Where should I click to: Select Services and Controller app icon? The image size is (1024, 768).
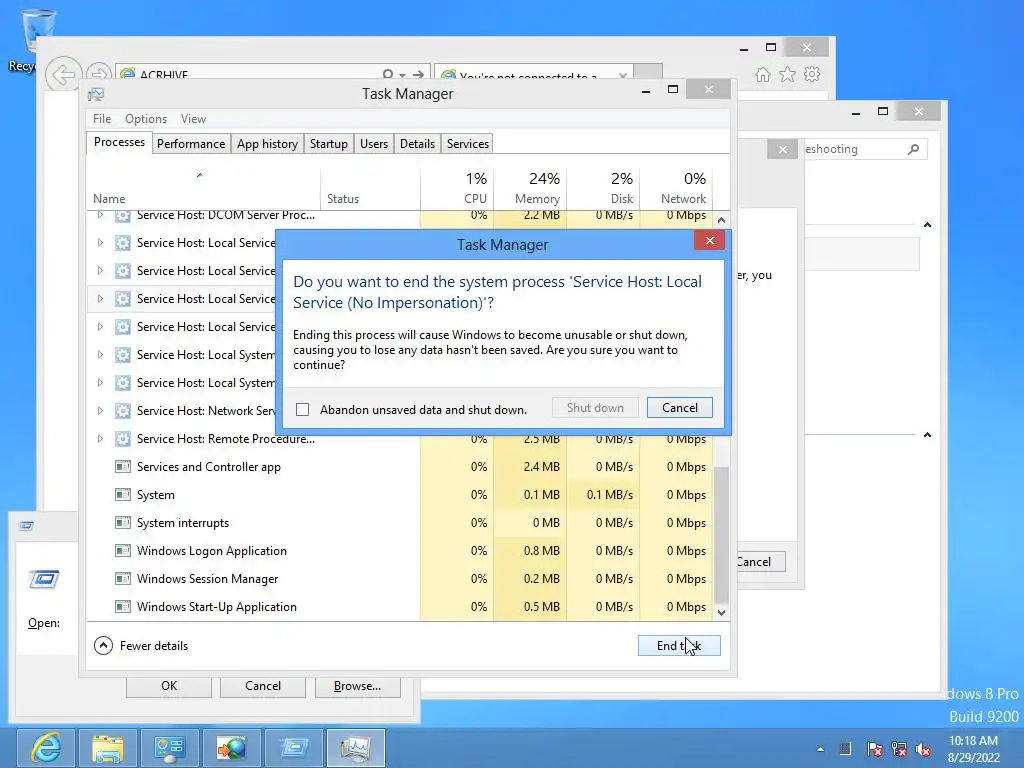pyautogui.click(x=123, y=467)
